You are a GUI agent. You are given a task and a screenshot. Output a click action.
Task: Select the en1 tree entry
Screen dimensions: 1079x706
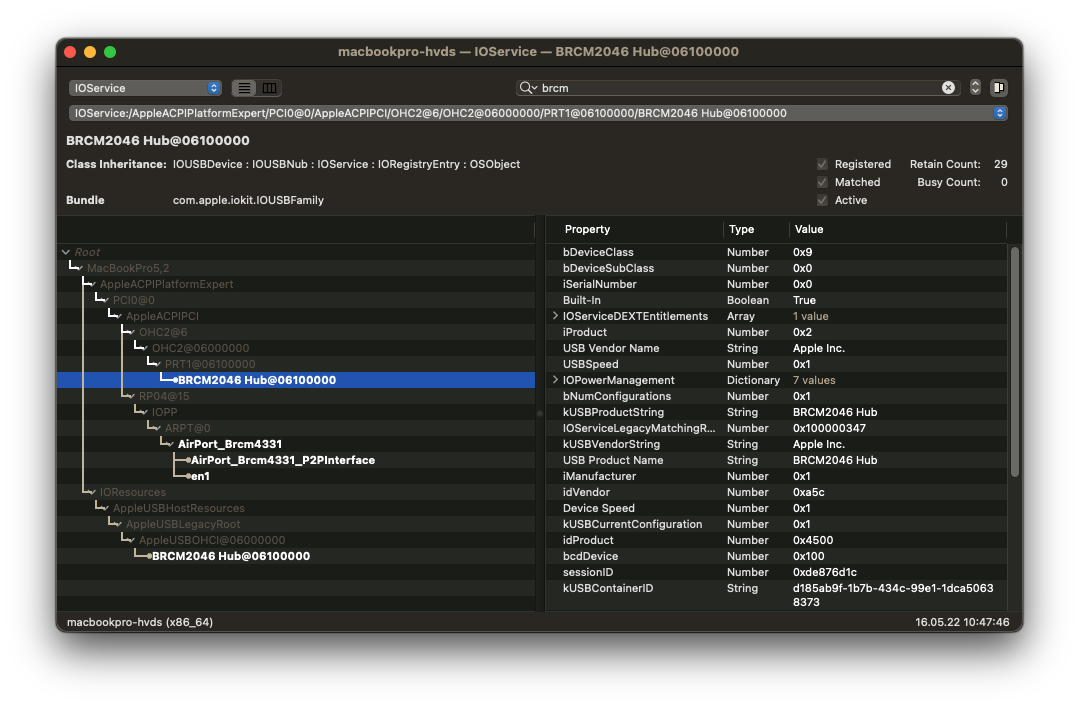(200, 476)
